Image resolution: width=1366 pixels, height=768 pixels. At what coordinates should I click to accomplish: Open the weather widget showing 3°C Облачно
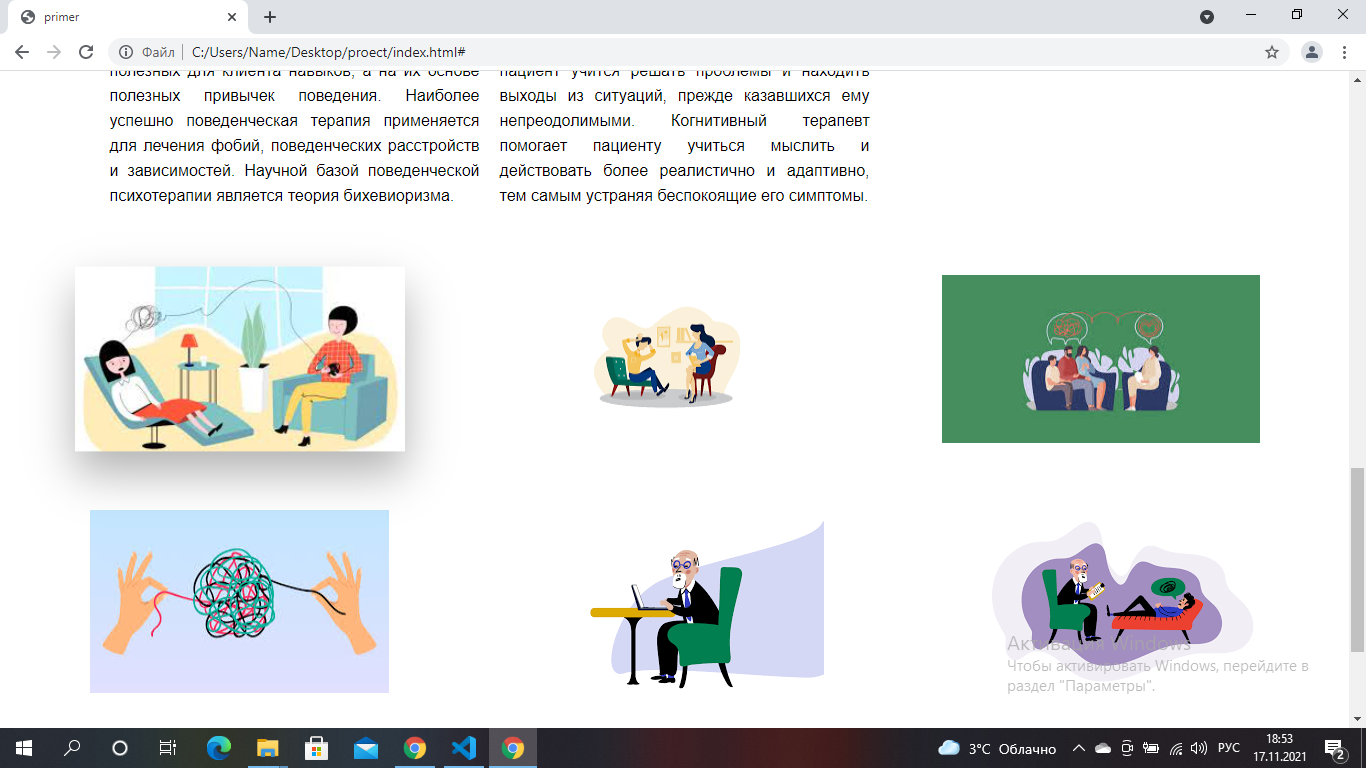click(997, 748)
